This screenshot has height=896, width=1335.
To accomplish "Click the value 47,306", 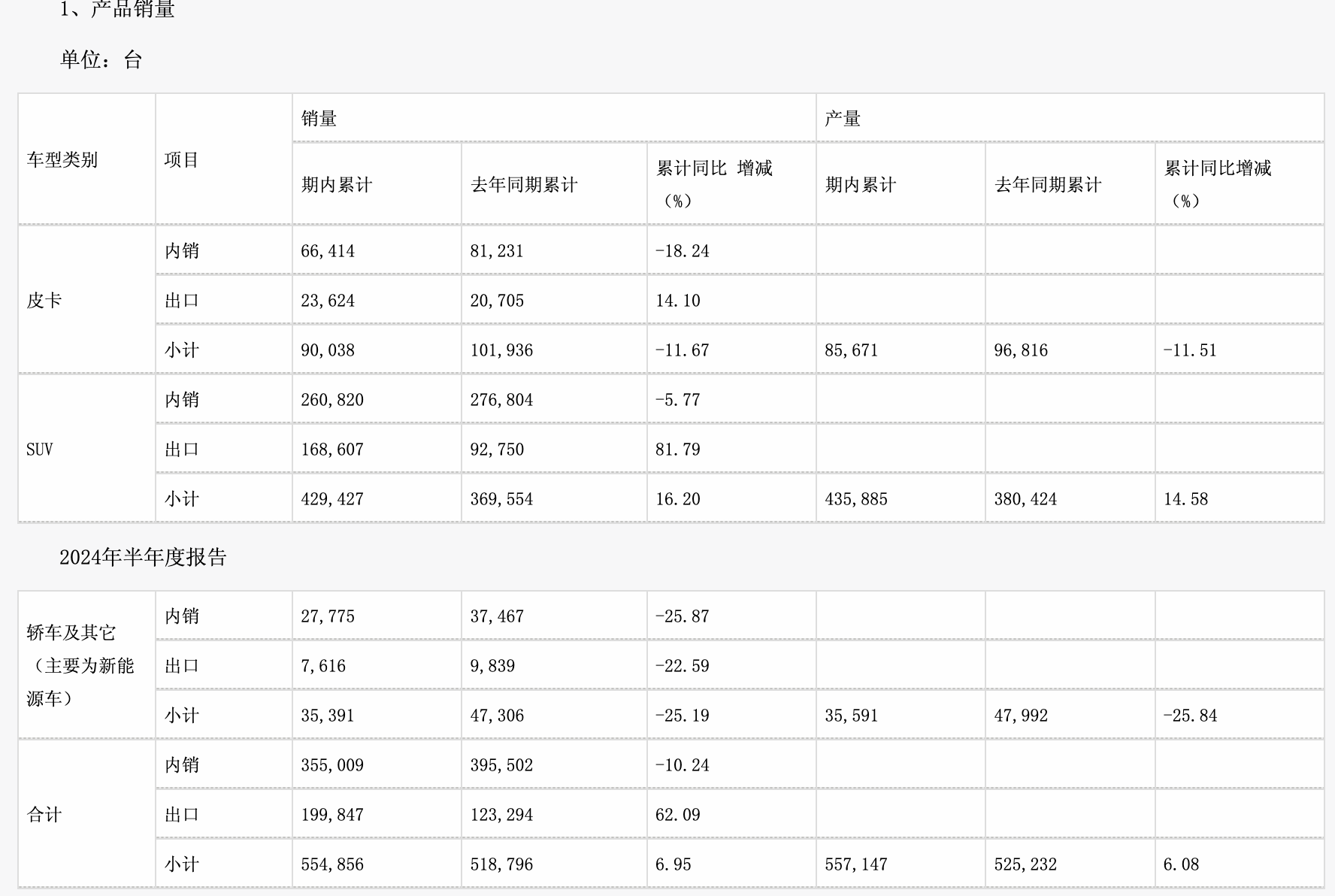I will coord(497,716).
